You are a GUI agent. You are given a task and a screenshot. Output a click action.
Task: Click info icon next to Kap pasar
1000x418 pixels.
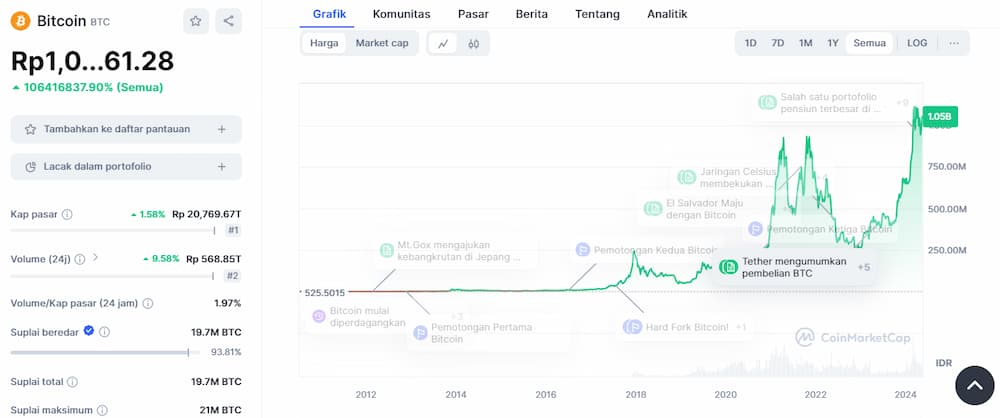(x=67, y=214)
